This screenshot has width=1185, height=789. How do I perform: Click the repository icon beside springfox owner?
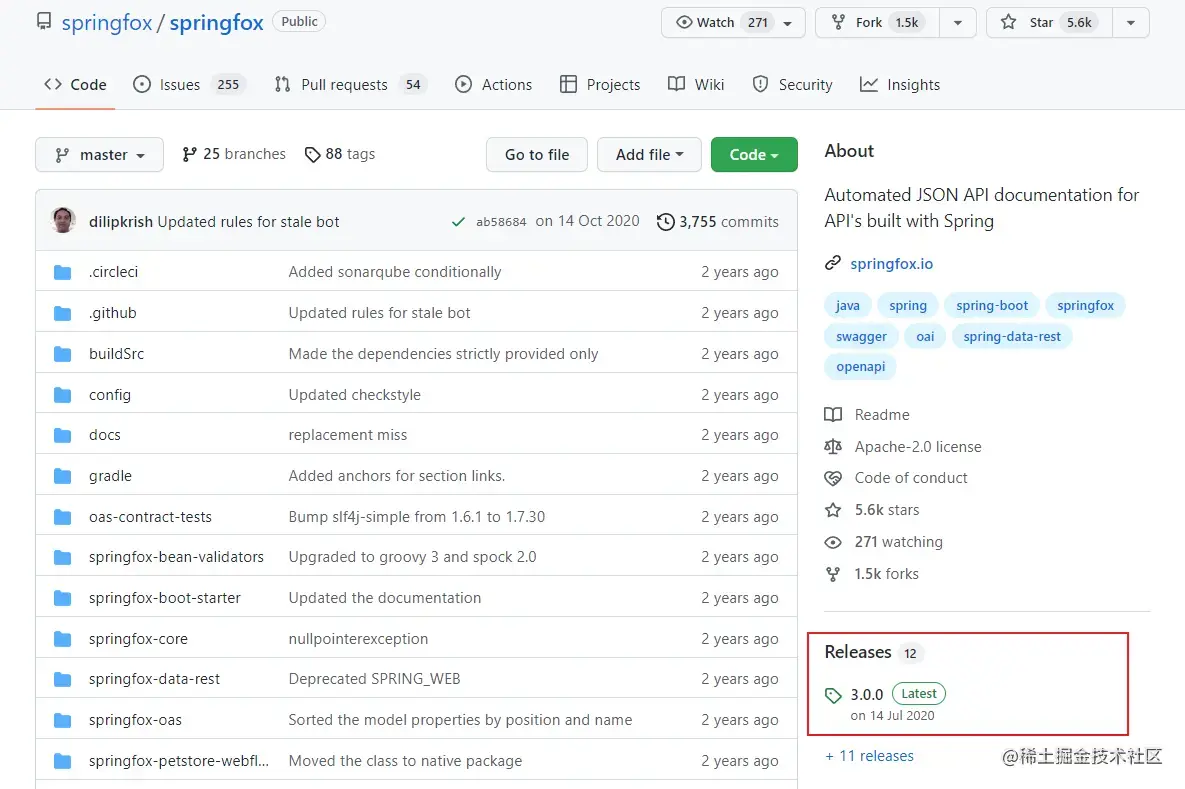(45, 21)
